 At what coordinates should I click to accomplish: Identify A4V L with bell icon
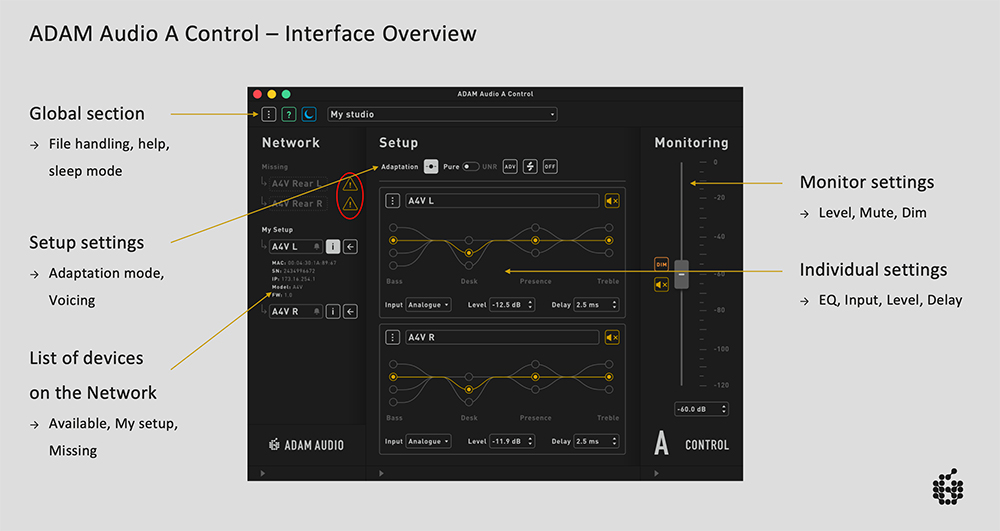point(316,247)
